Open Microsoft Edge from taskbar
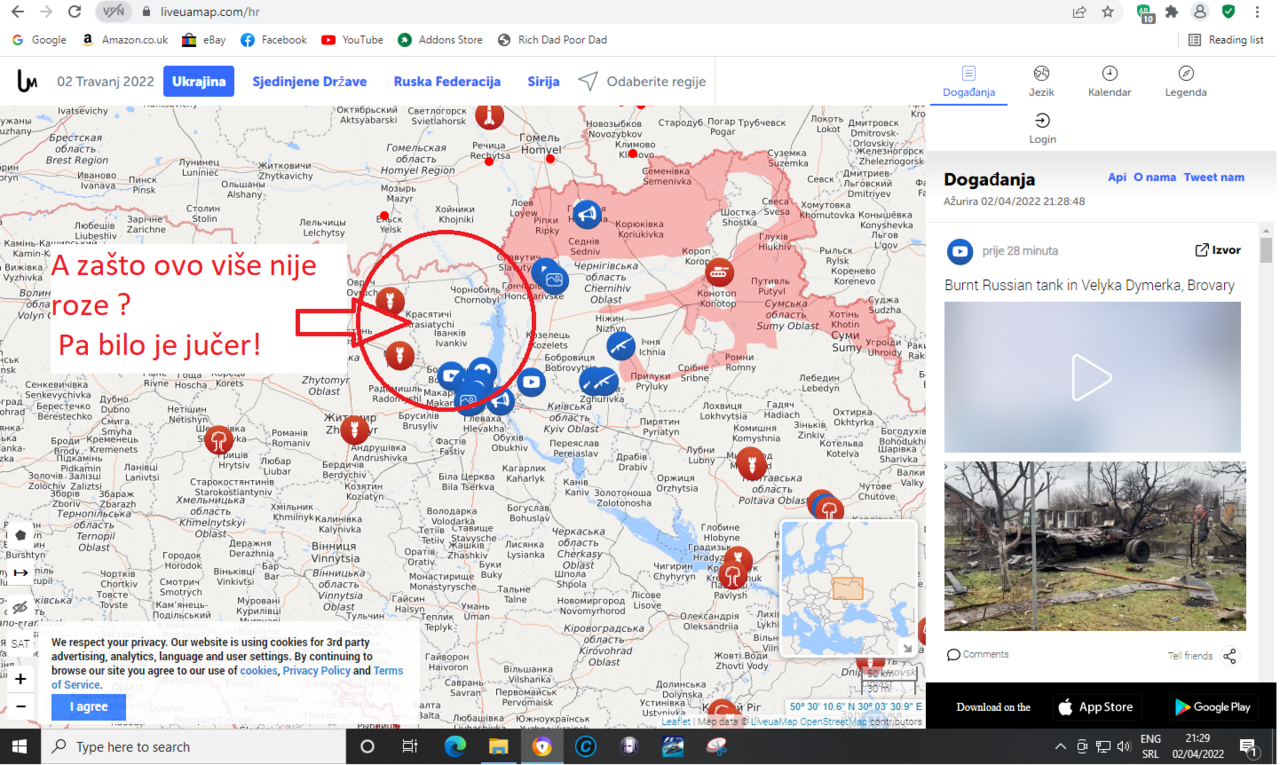This screenshot has width=1280, height=765. coord(455,746)
